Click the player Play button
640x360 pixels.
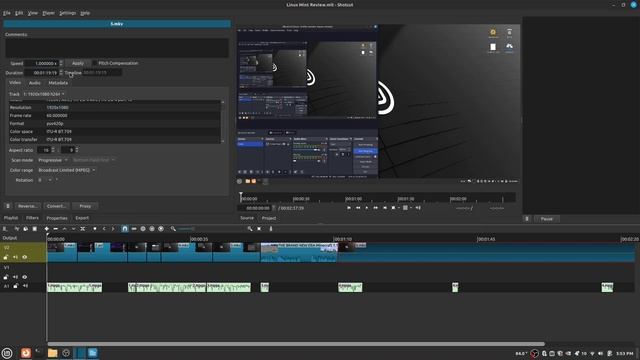pos(367,208)
